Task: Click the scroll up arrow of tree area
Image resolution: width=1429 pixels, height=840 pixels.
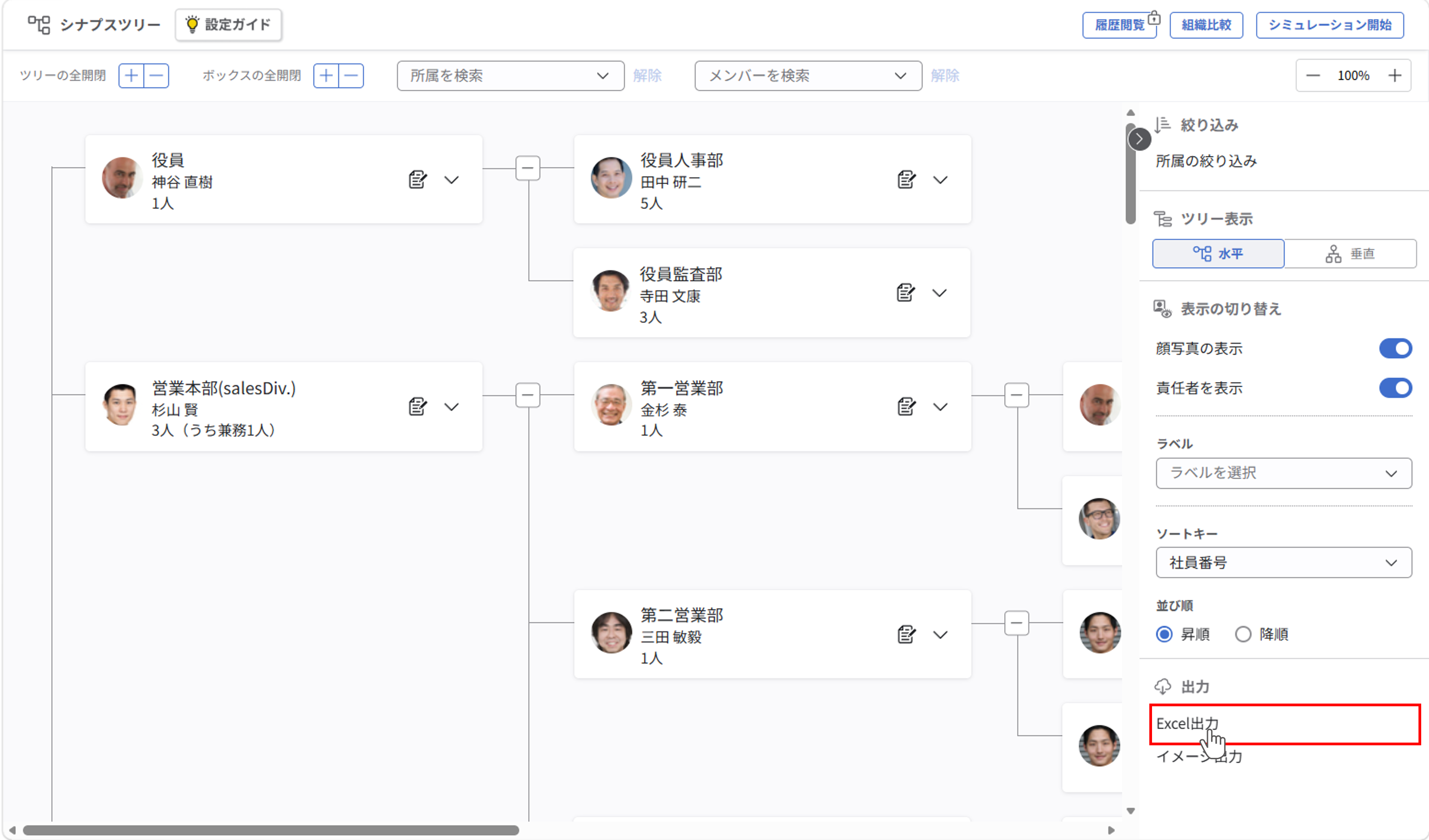Action: tap(1131, 113)
